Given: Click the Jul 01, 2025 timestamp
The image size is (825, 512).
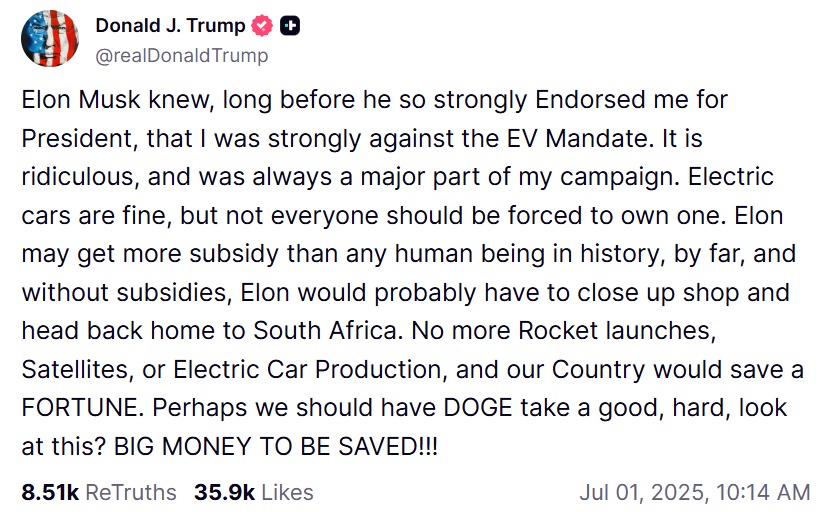Looking at the screenshot, I should [x=694, y=492].
